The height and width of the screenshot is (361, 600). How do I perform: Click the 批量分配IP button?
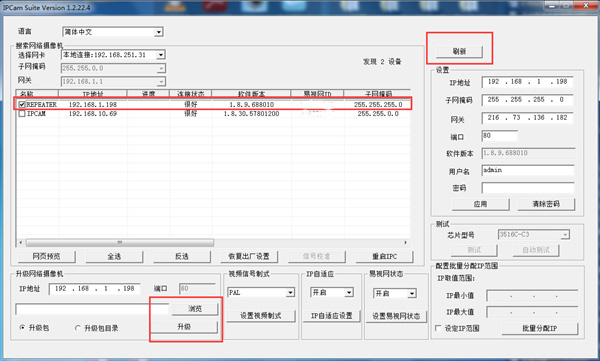[x=540, y=328]
